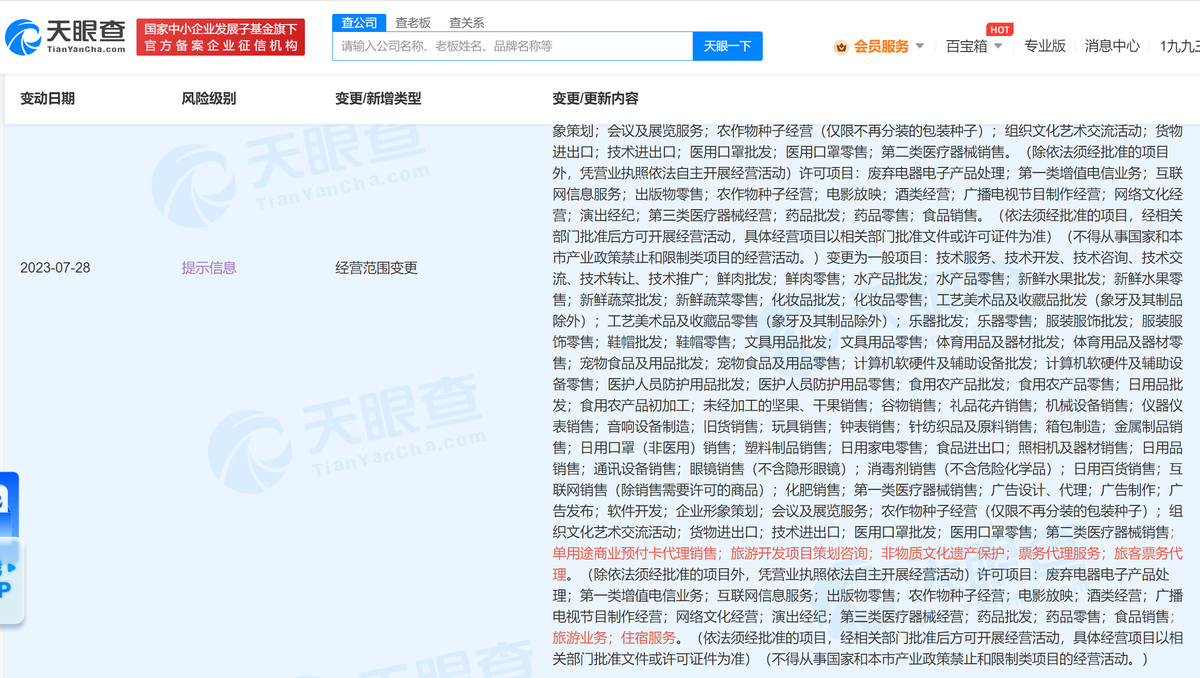Click the 消息中心 message center icon
The image size is (1200, 678).
click(x=1112, y=45)
